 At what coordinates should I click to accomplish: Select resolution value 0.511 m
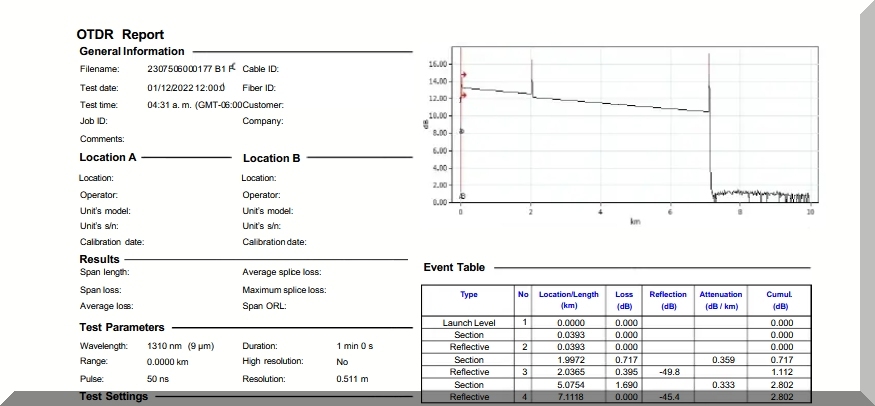(352, 379)
